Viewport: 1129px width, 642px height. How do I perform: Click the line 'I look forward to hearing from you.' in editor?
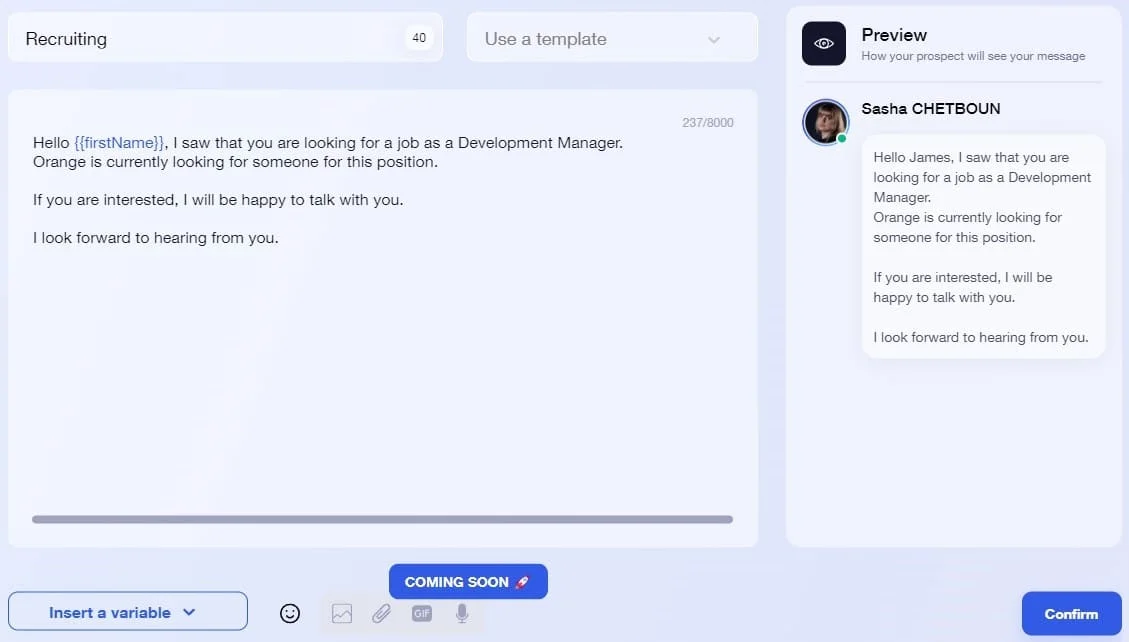(156, 238)
